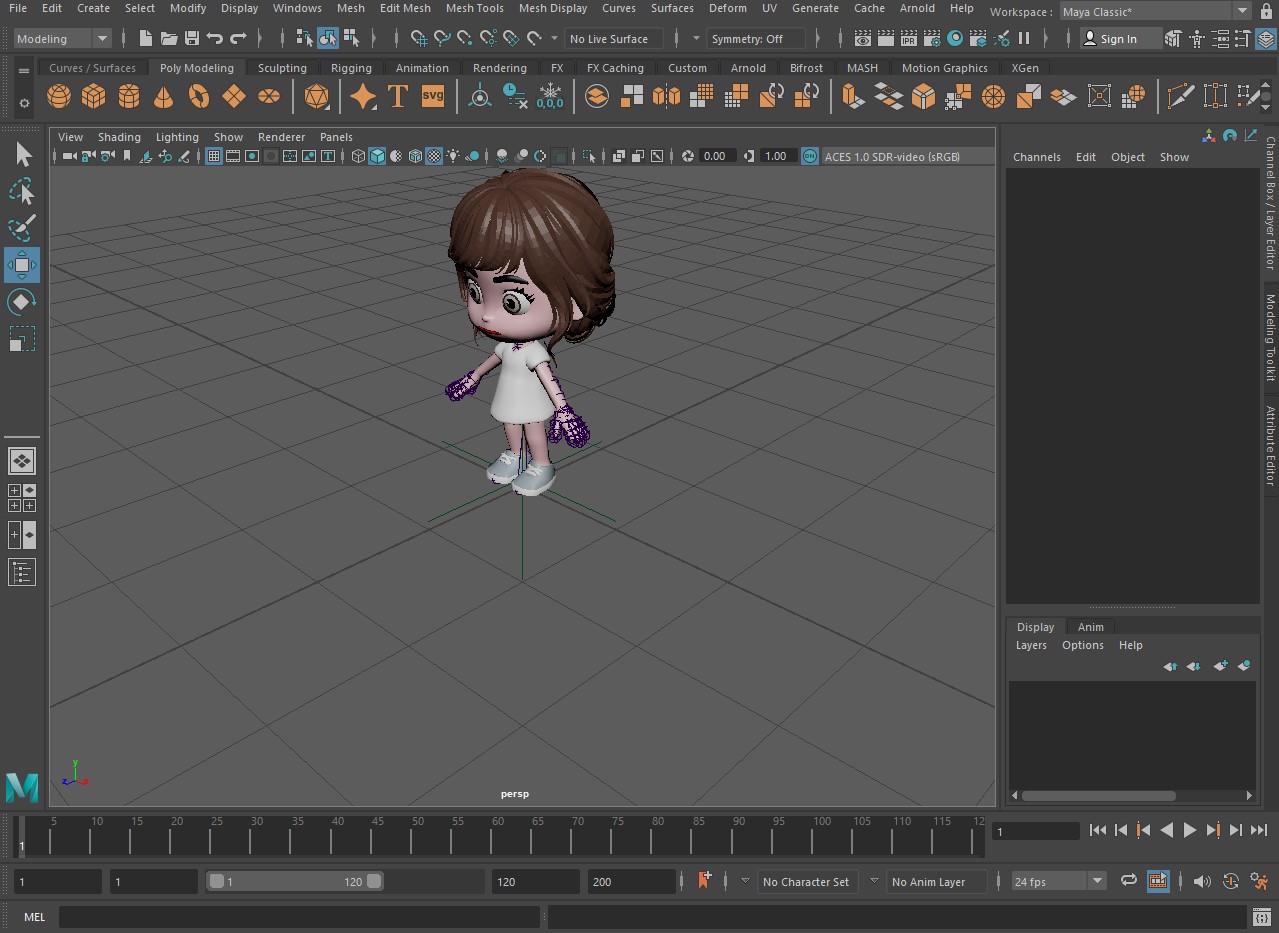Toggle playback looping button
1279x933 pixels.
click(x=1128, y=881)
